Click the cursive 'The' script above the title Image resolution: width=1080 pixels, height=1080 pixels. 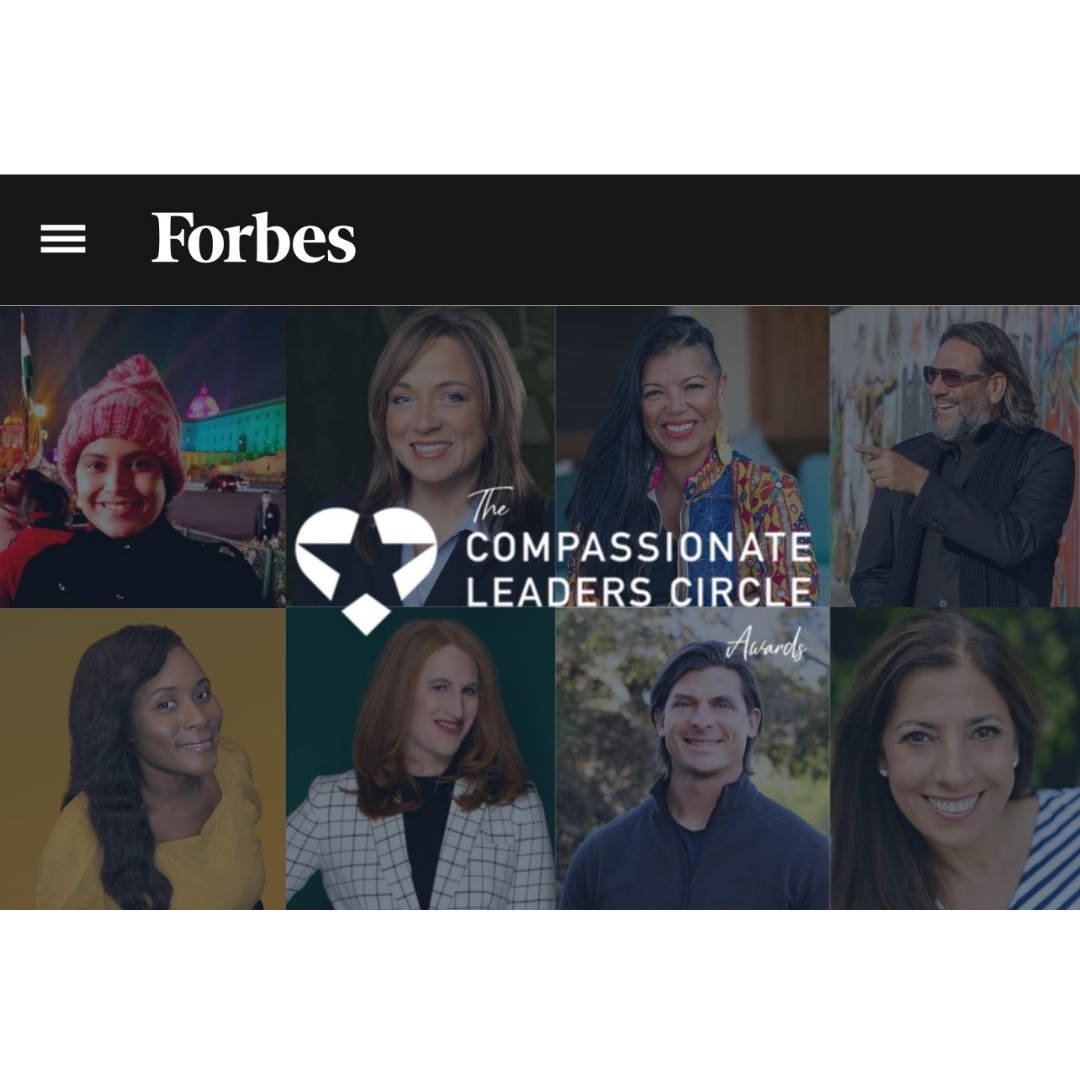coord(489,506)
